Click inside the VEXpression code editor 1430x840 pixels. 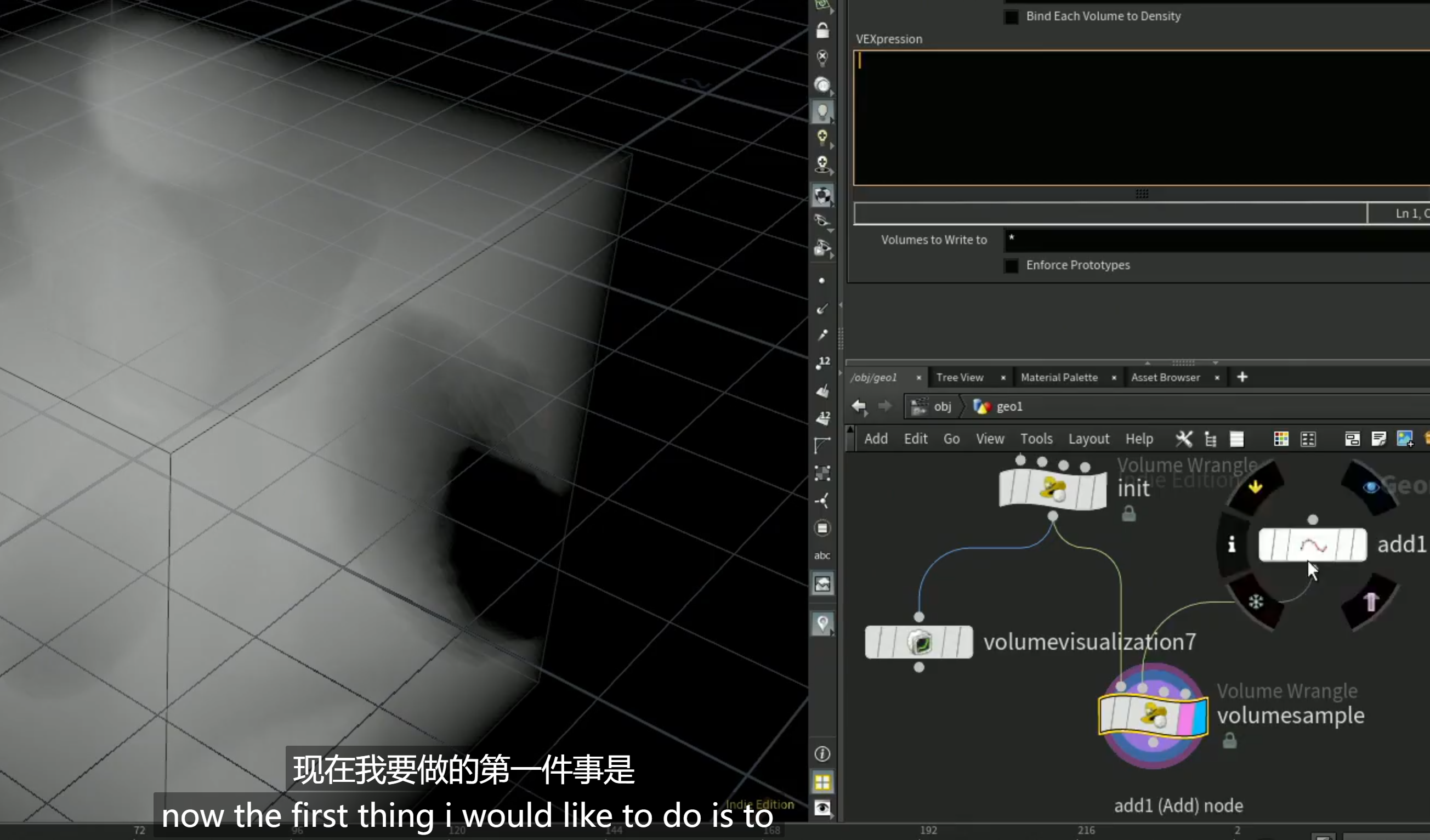[1142, 118]
